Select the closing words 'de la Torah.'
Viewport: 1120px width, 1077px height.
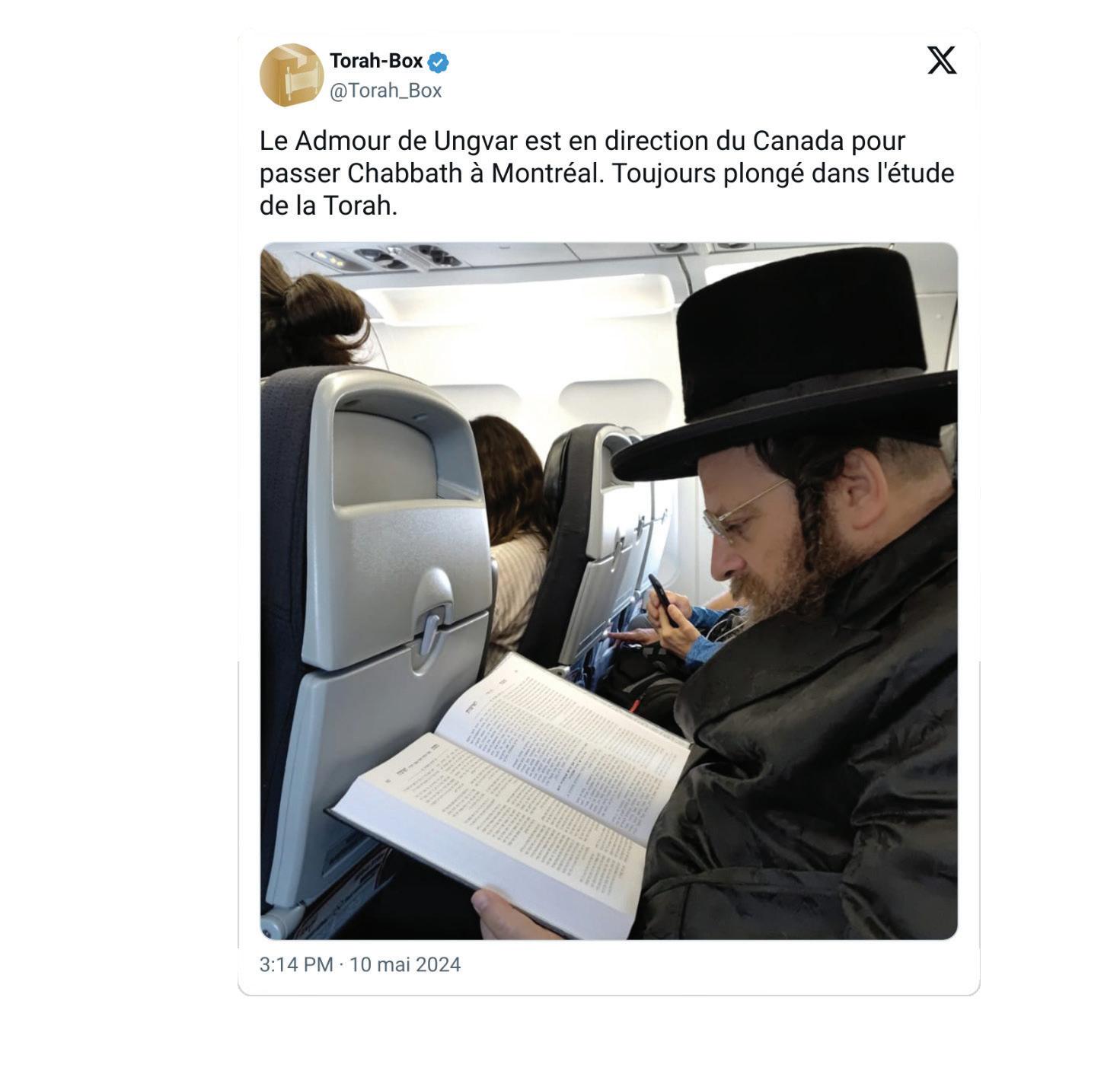pyautogui.click(x=329, y=206)
